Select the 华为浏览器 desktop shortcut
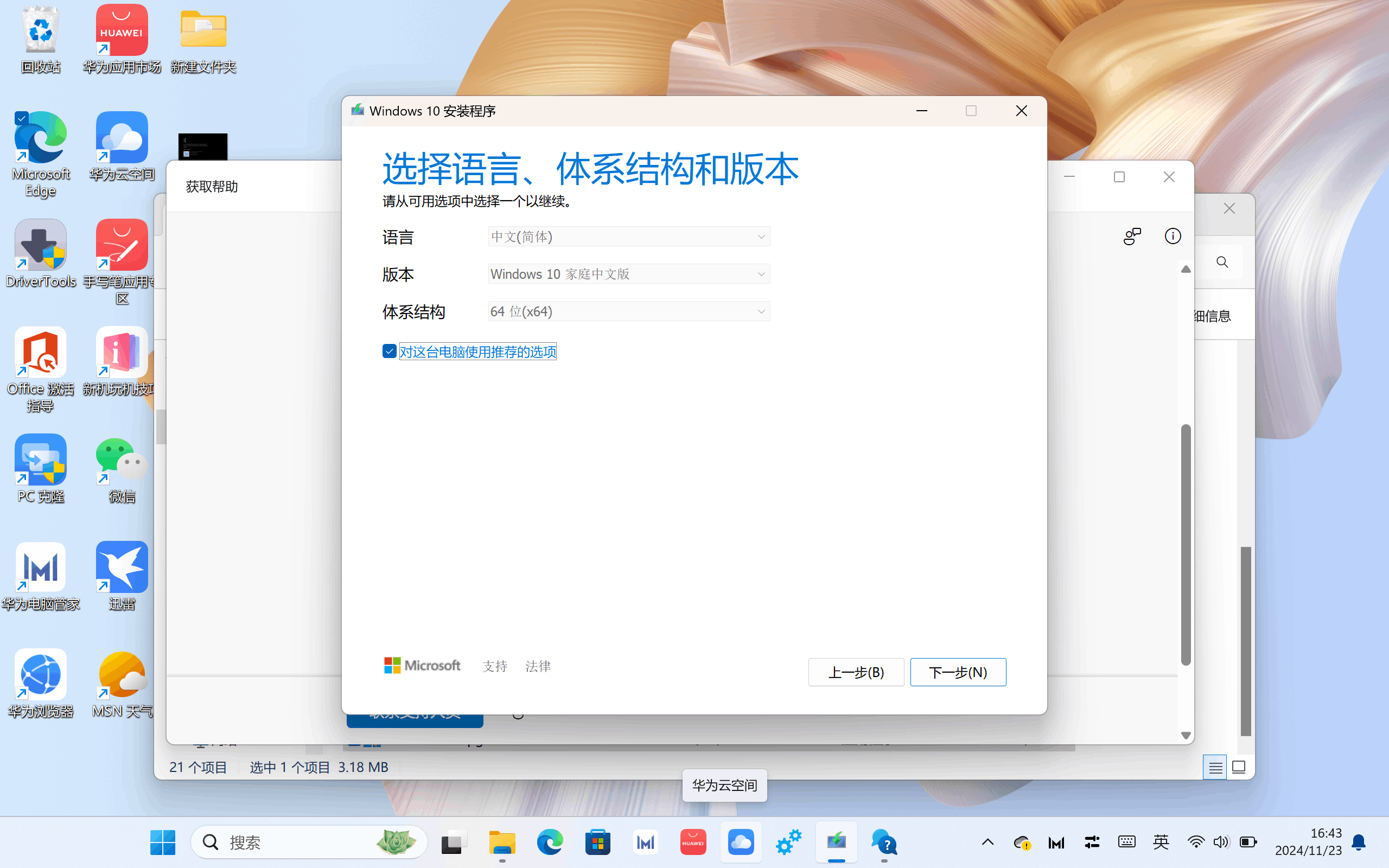Image resolution: width=1389 pixels, height=868 pixels. coord(41,683)
